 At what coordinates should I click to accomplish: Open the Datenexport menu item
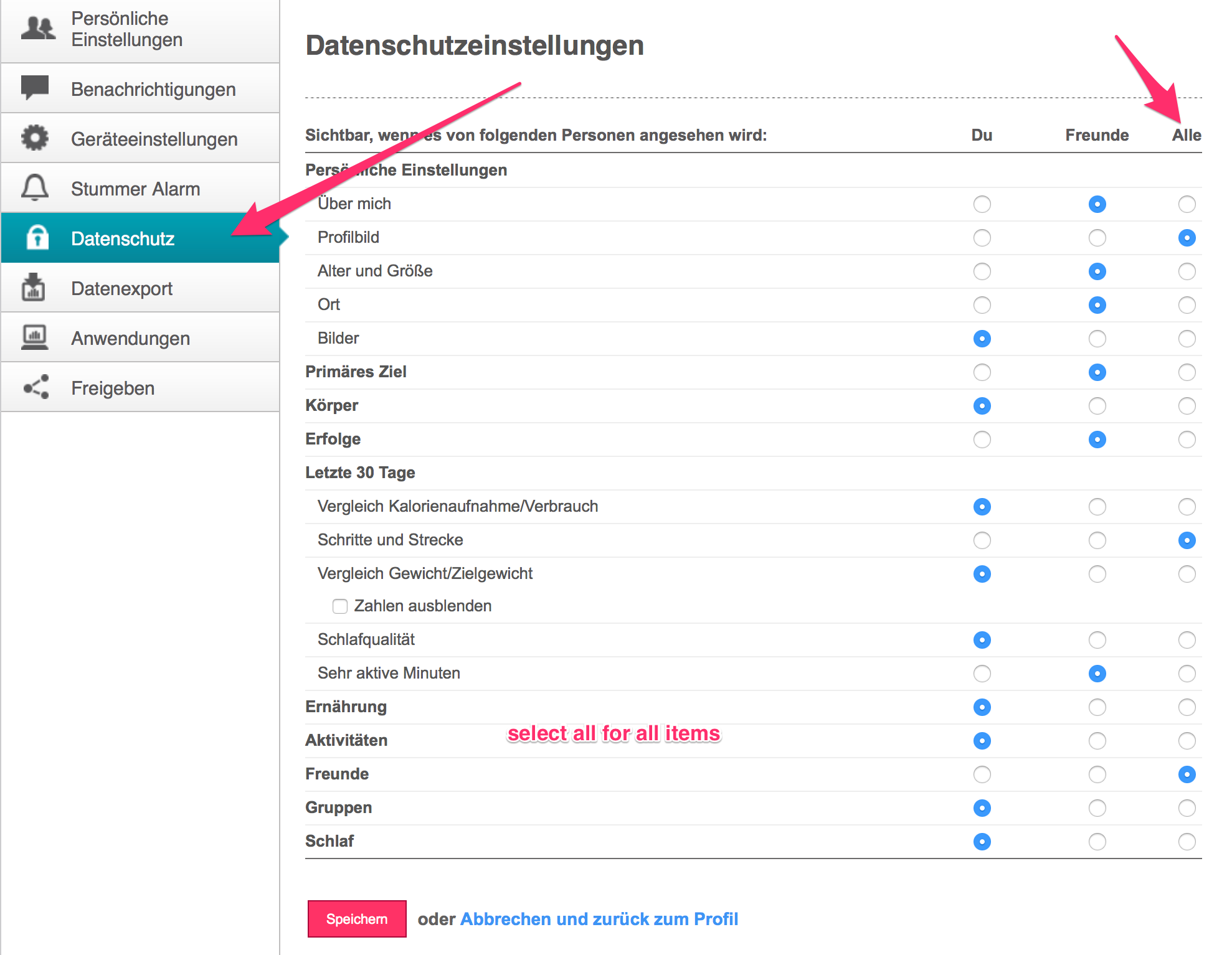(121, 288)
